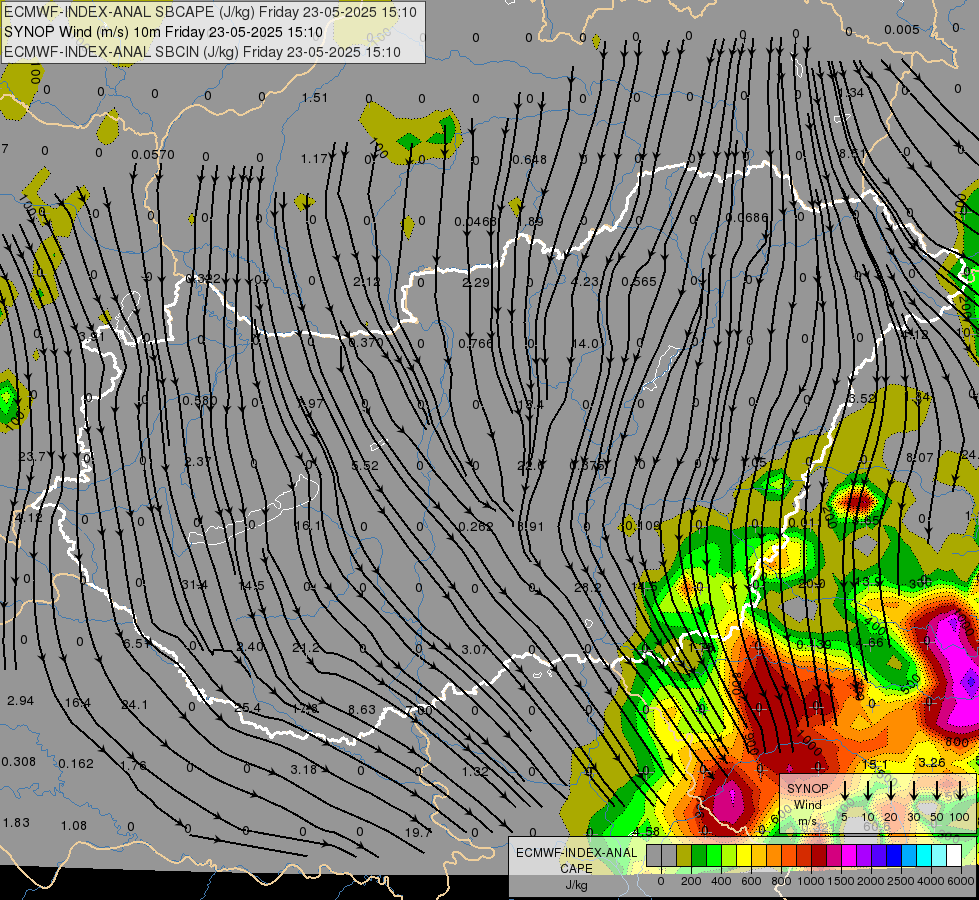The height and width of the screenshot is (900, 979).
Task: Click the 3.26 value on the map
Action: pyautogui.click(x=932, y=762)
